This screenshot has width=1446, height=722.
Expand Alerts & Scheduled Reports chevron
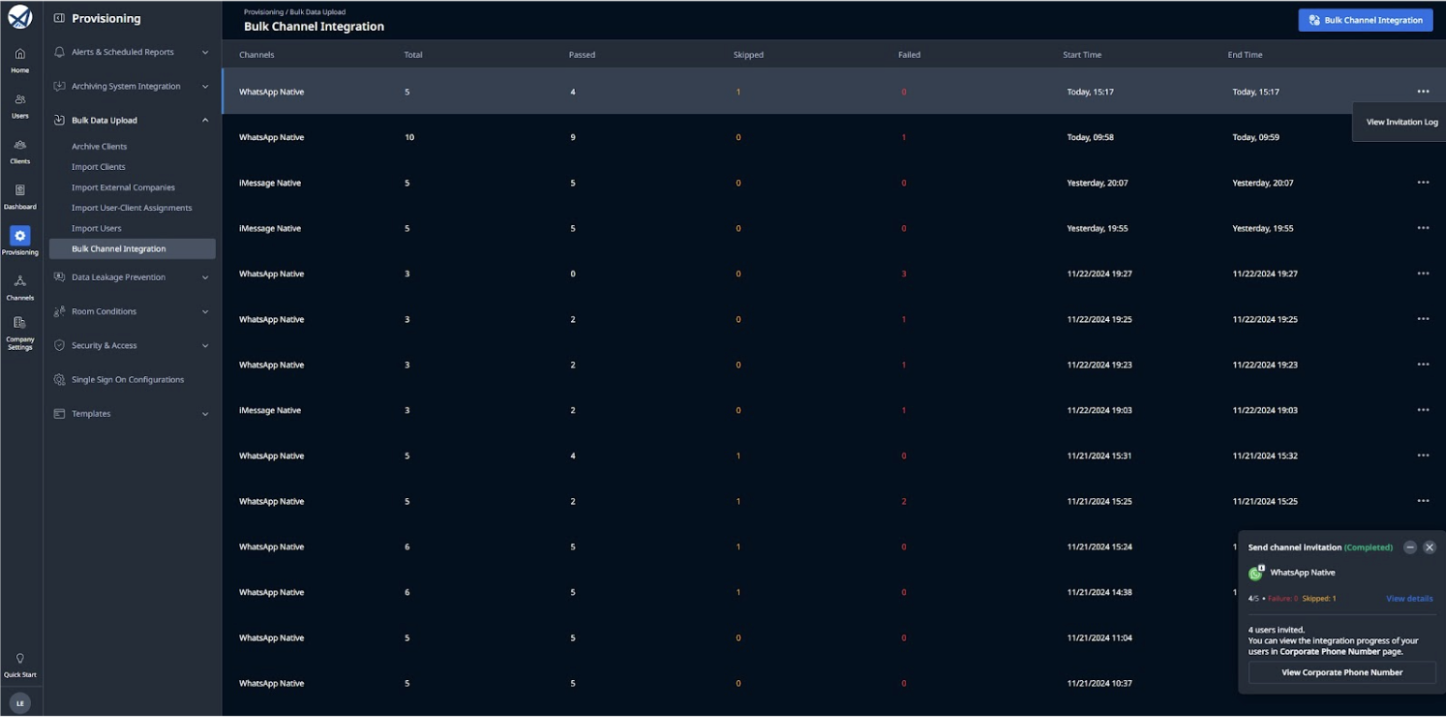205,52
